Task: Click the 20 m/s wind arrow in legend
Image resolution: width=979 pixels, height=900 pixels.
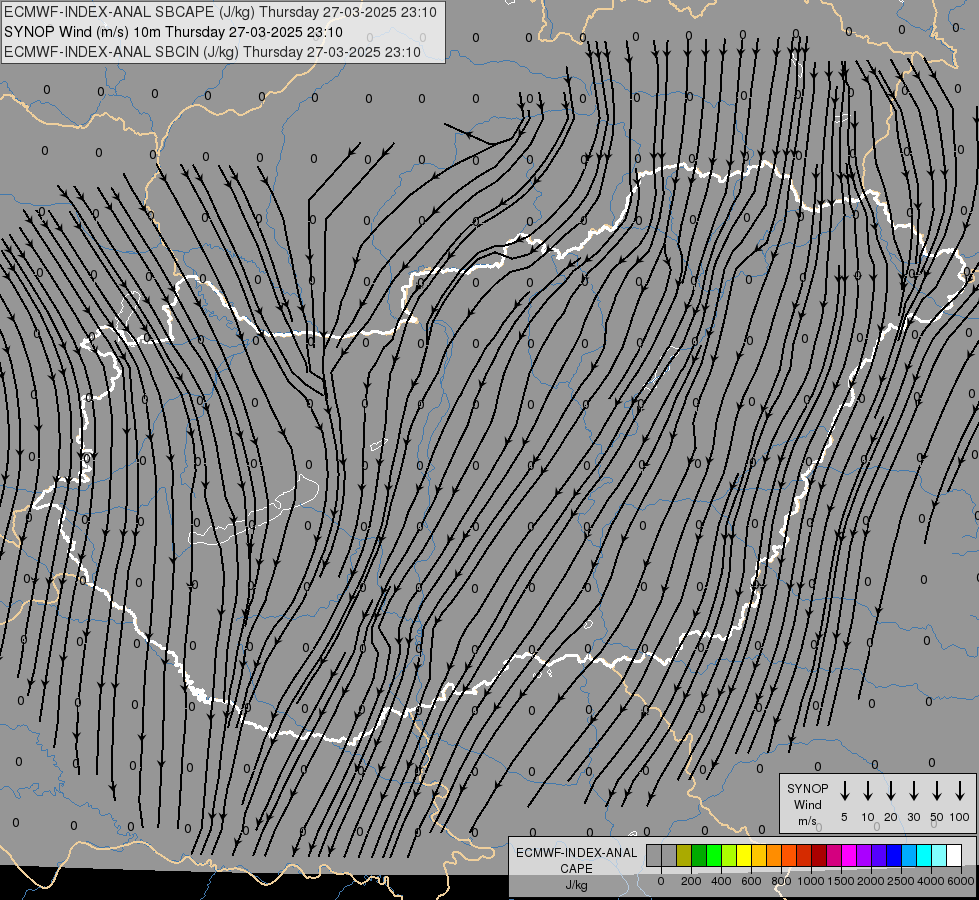Action: (891, 791)
